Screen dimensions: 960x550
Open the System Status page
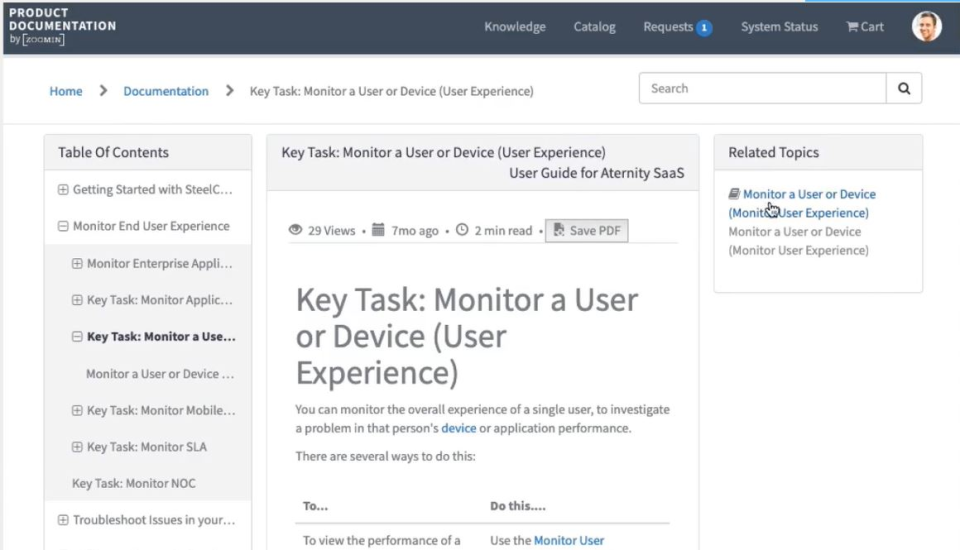(779, 27)
